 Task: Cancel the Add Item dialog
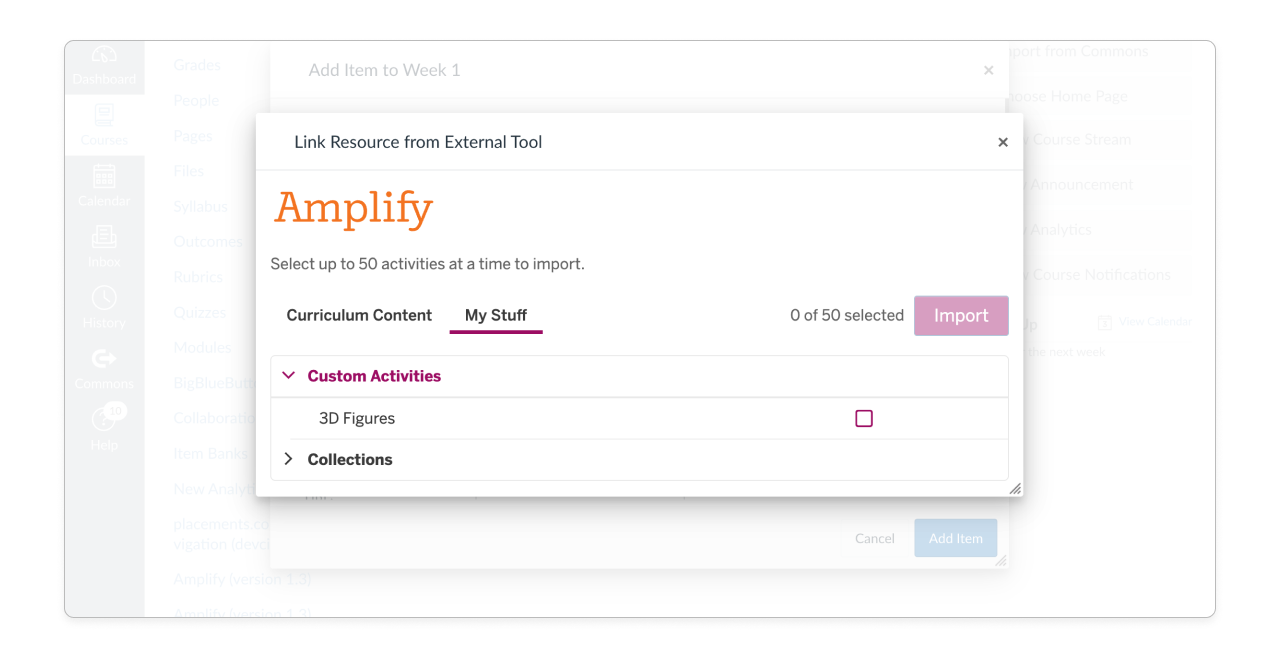click(x=874, y=538)
